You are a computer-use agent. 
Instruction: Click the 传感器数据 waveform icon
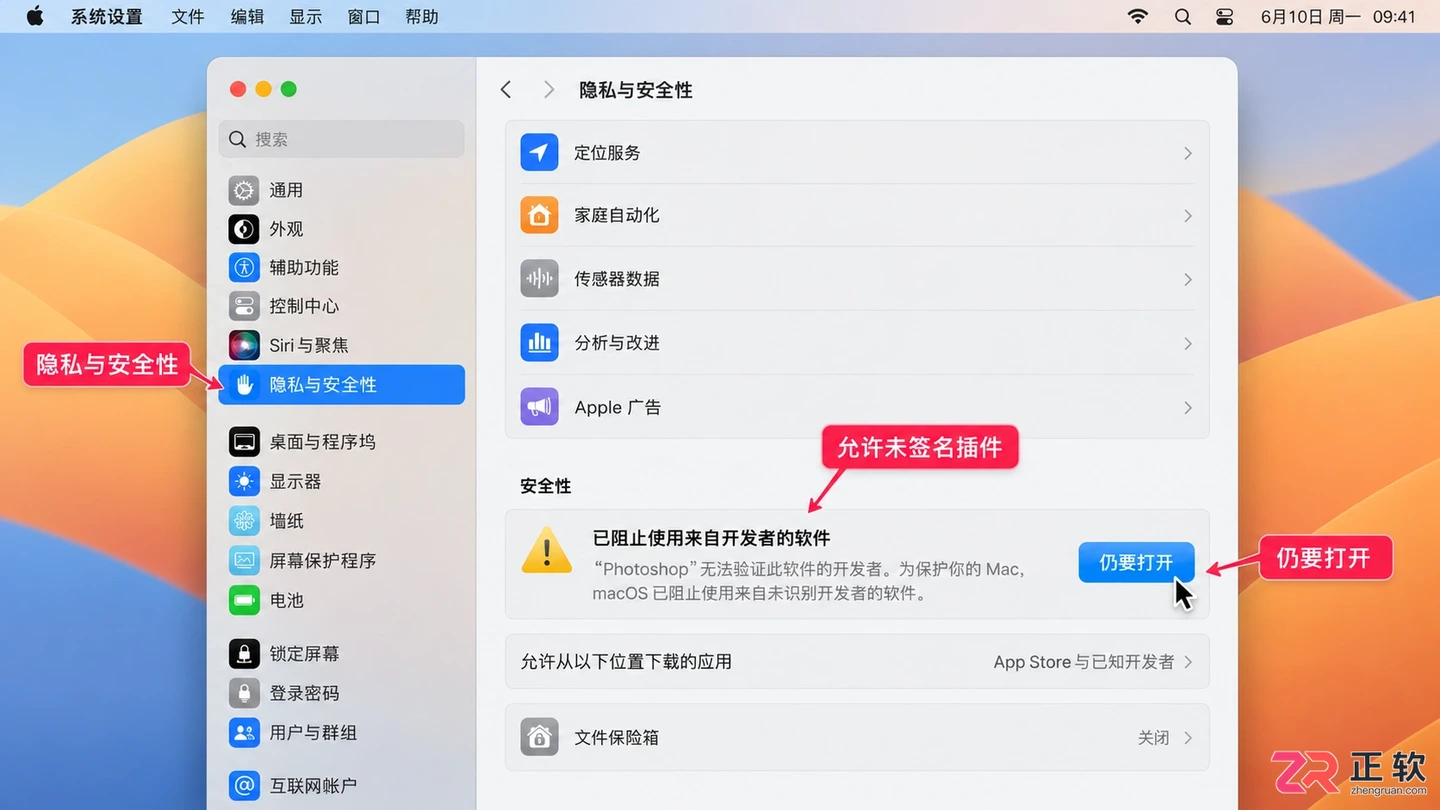click(x=539, y=279)
